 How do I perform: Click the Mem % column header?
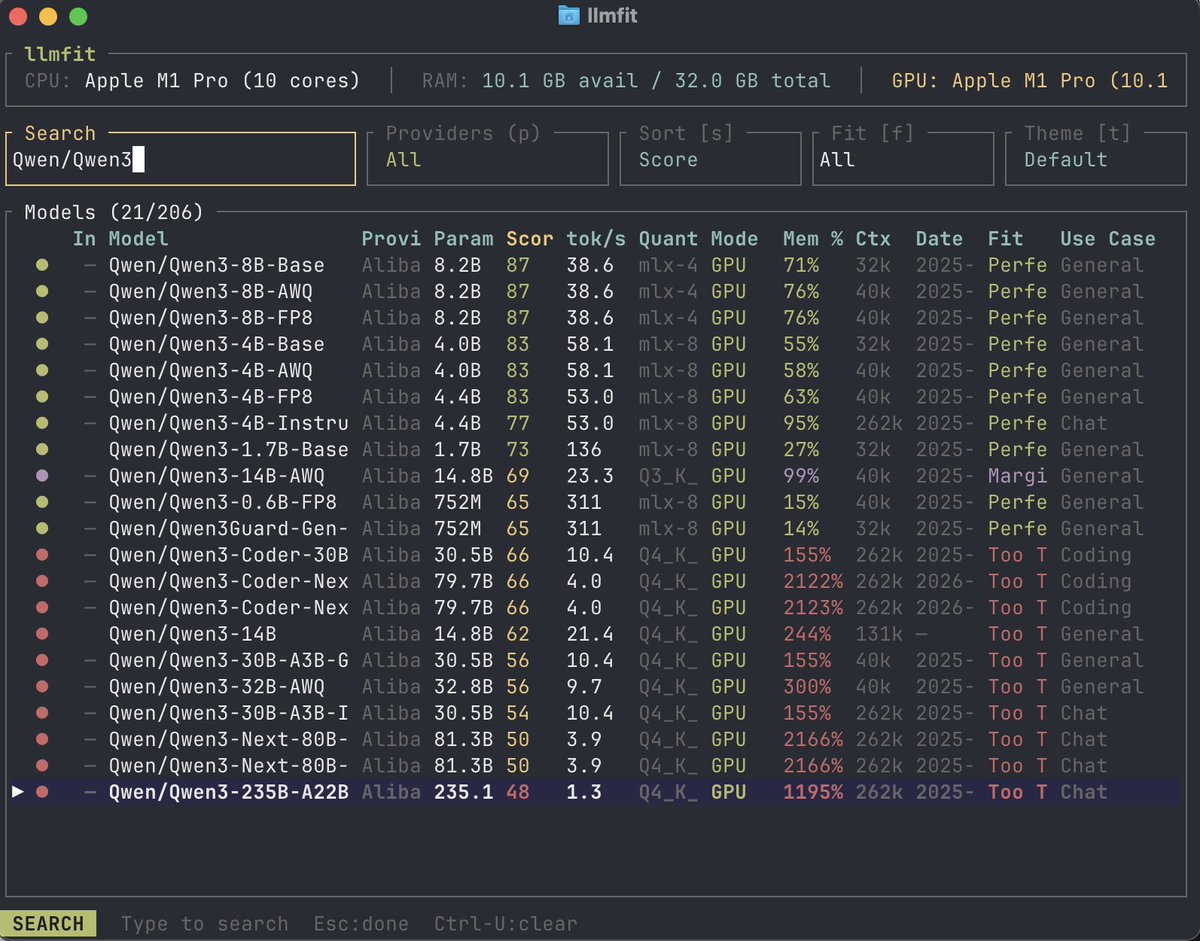coord(813,239)
